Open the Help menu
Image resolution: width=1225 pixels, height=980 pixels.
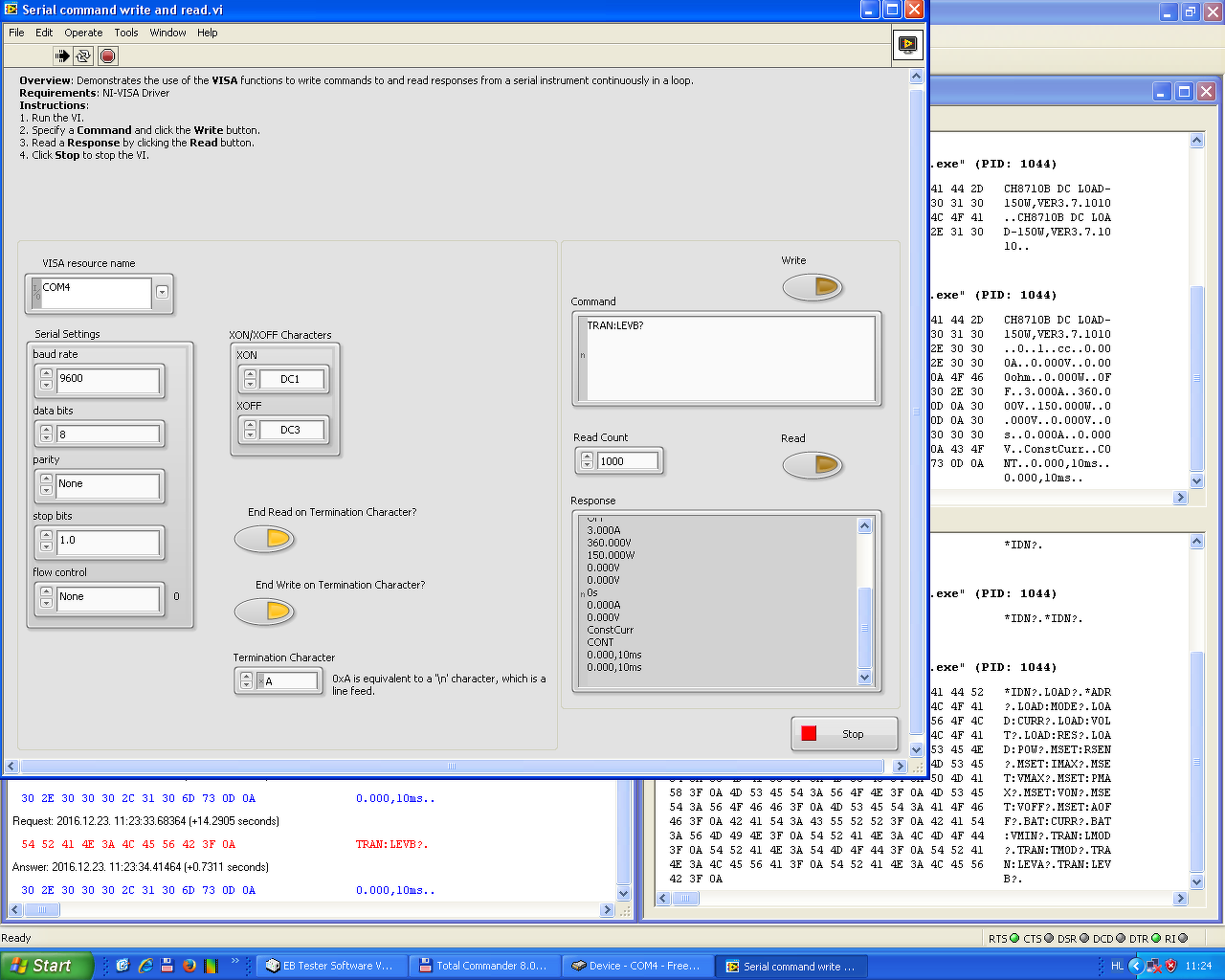pos(208,33)
